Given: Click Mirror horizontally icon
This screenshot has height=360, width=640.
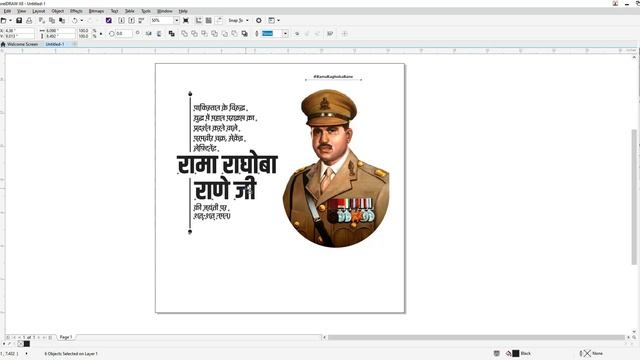Looking at the screenshot, I should tap(149, 33).
